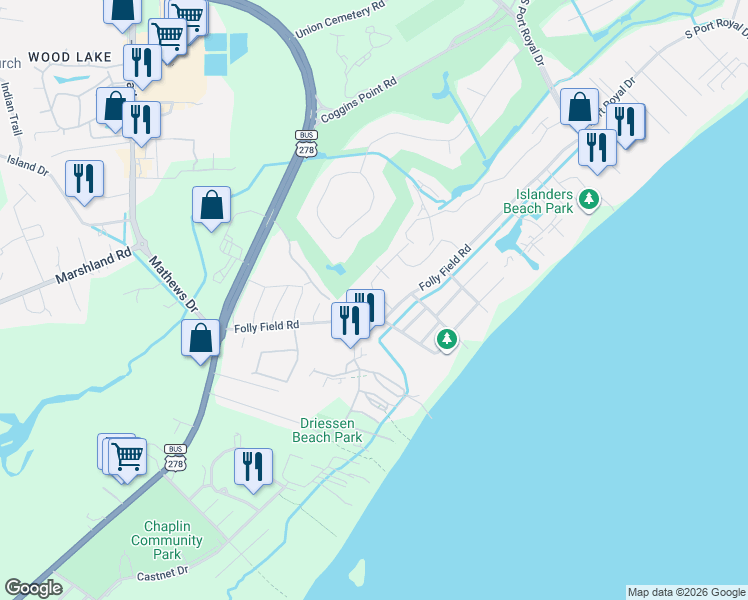This screenshot has width=748, height=600.
Task: Click the Mathews Dr street label
Action: click(173, 285)
